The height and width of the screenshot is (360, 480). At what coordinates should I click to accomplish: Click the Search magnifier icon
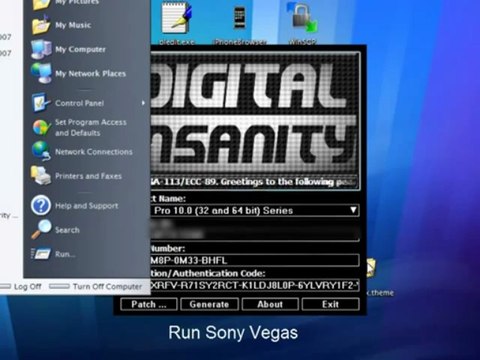[41, 229]
